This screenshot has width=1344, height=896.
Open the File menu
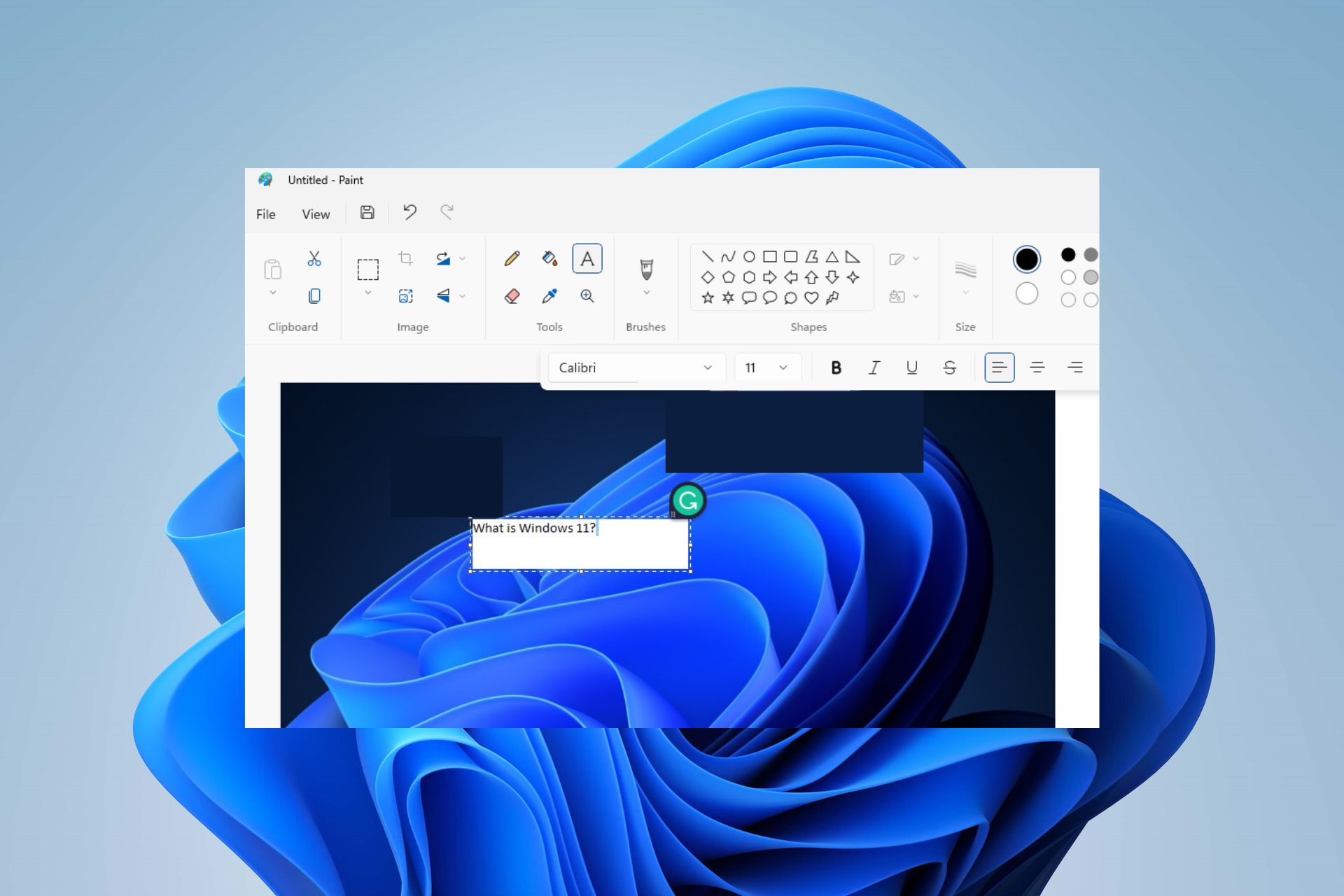point(265,214)
